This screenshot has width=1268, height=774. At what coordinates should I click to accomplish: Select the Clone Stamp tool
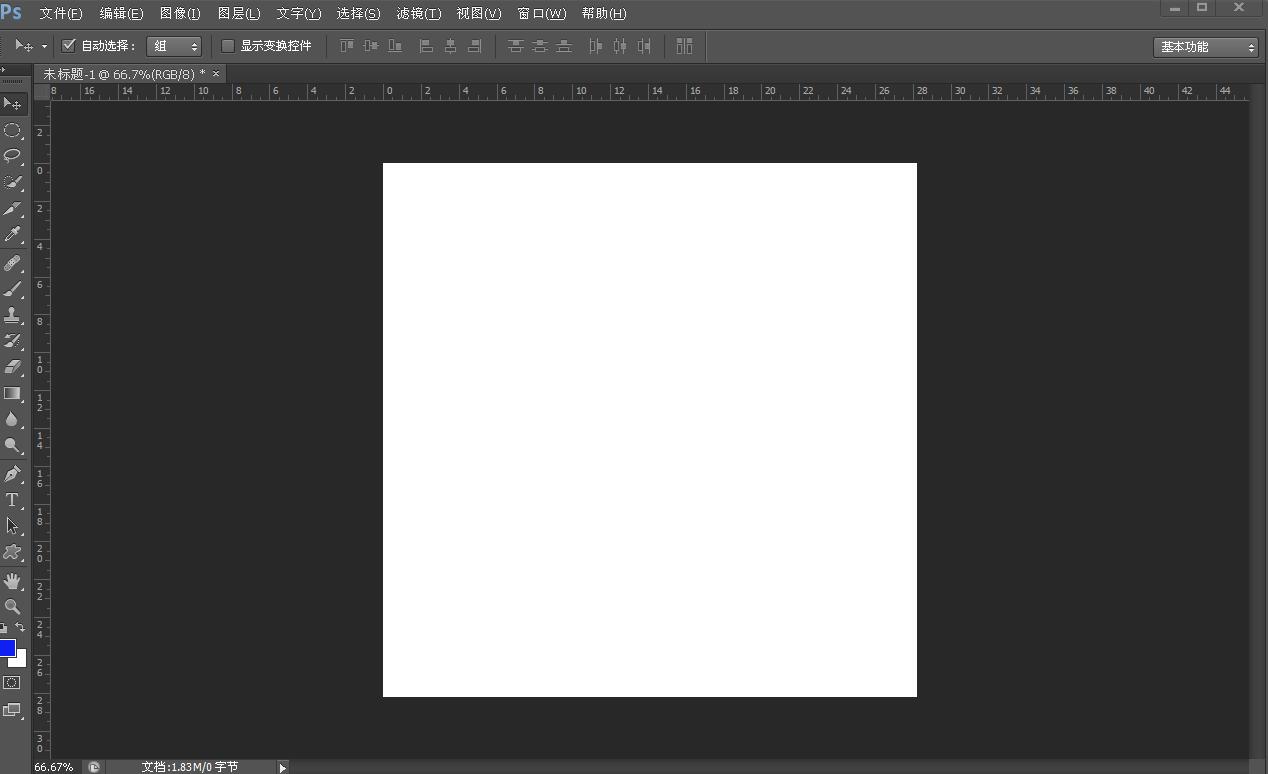click(13, 315)
